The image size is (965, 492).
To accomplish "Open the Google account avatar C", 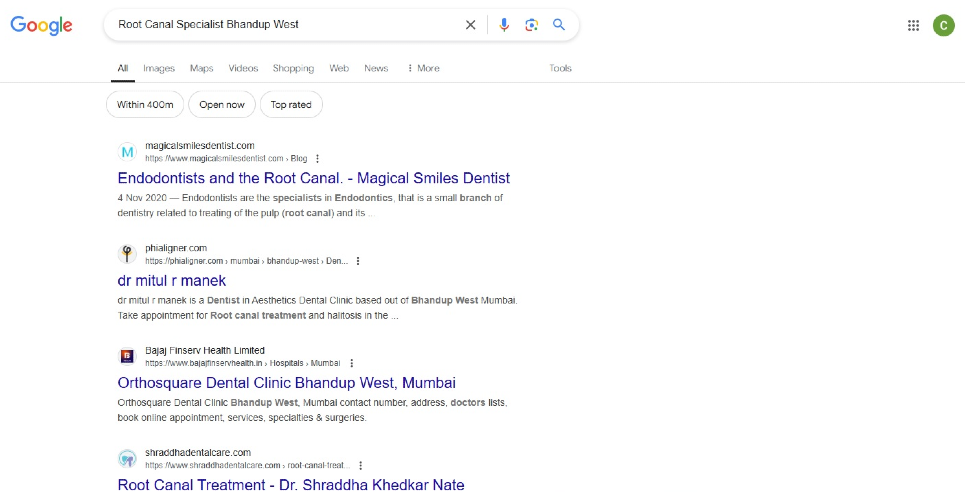I will [943, 25].
